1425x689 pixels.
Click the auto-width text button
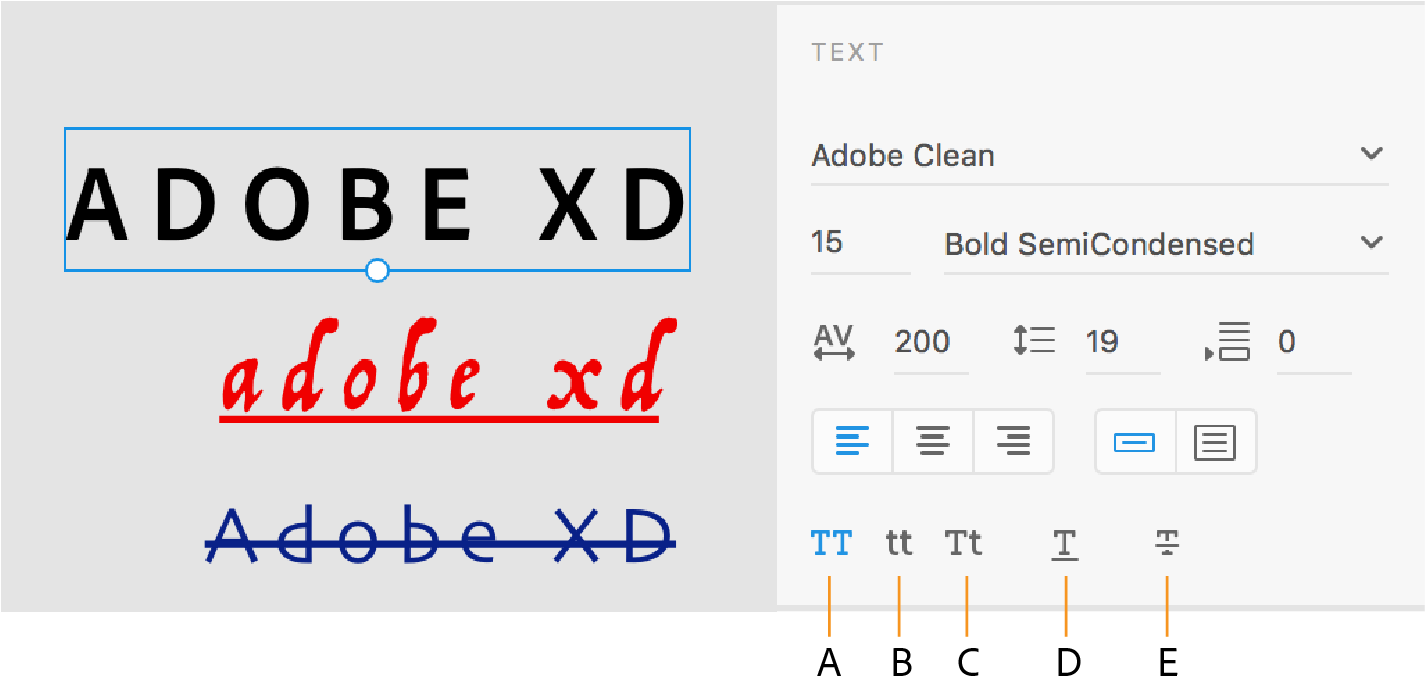pos(1134,441)
